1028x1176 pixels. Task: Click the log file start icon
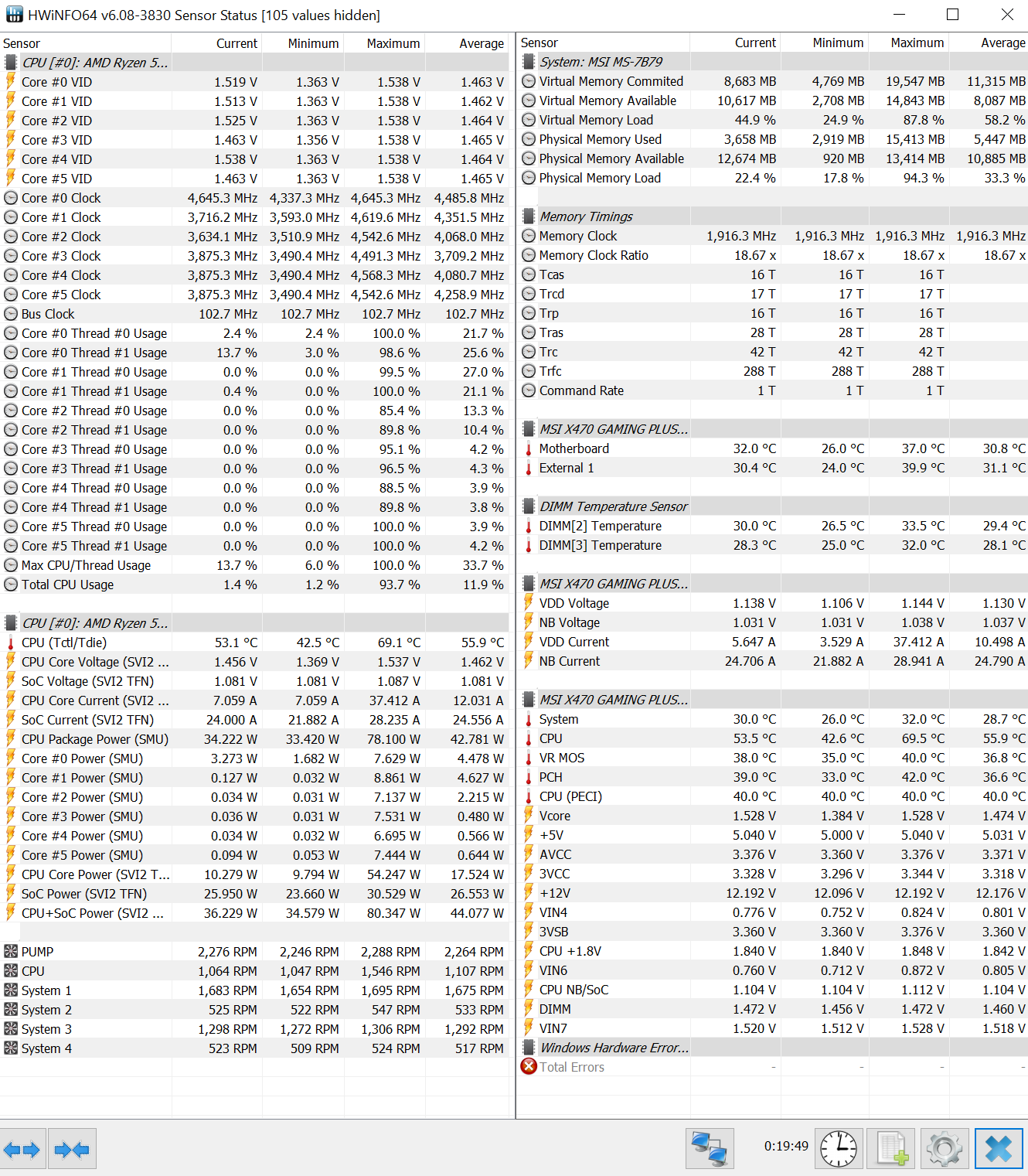click(x=891, y=1148)
